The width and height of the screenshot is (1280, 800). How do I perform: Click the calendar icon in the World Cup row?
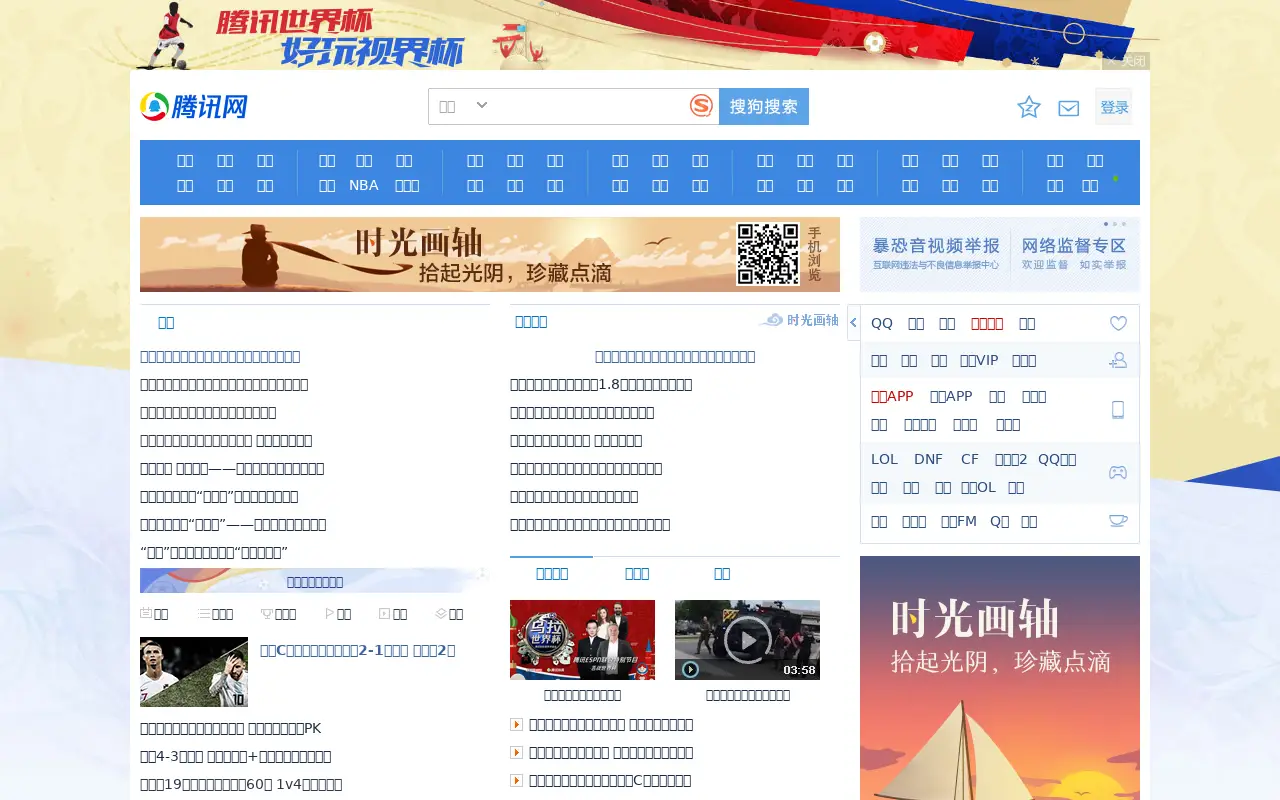[x=146, y=613]
